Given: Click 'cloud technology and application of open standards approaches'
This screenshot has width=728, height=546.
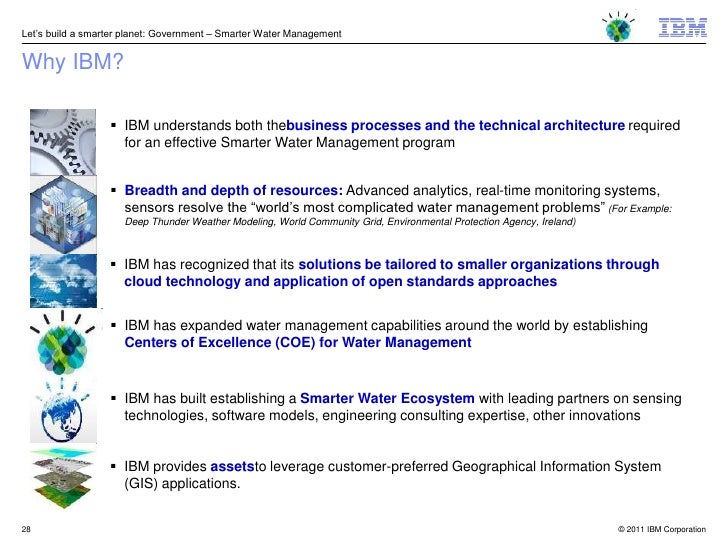Looking at the screenshot, I should (x=340, y=281).
